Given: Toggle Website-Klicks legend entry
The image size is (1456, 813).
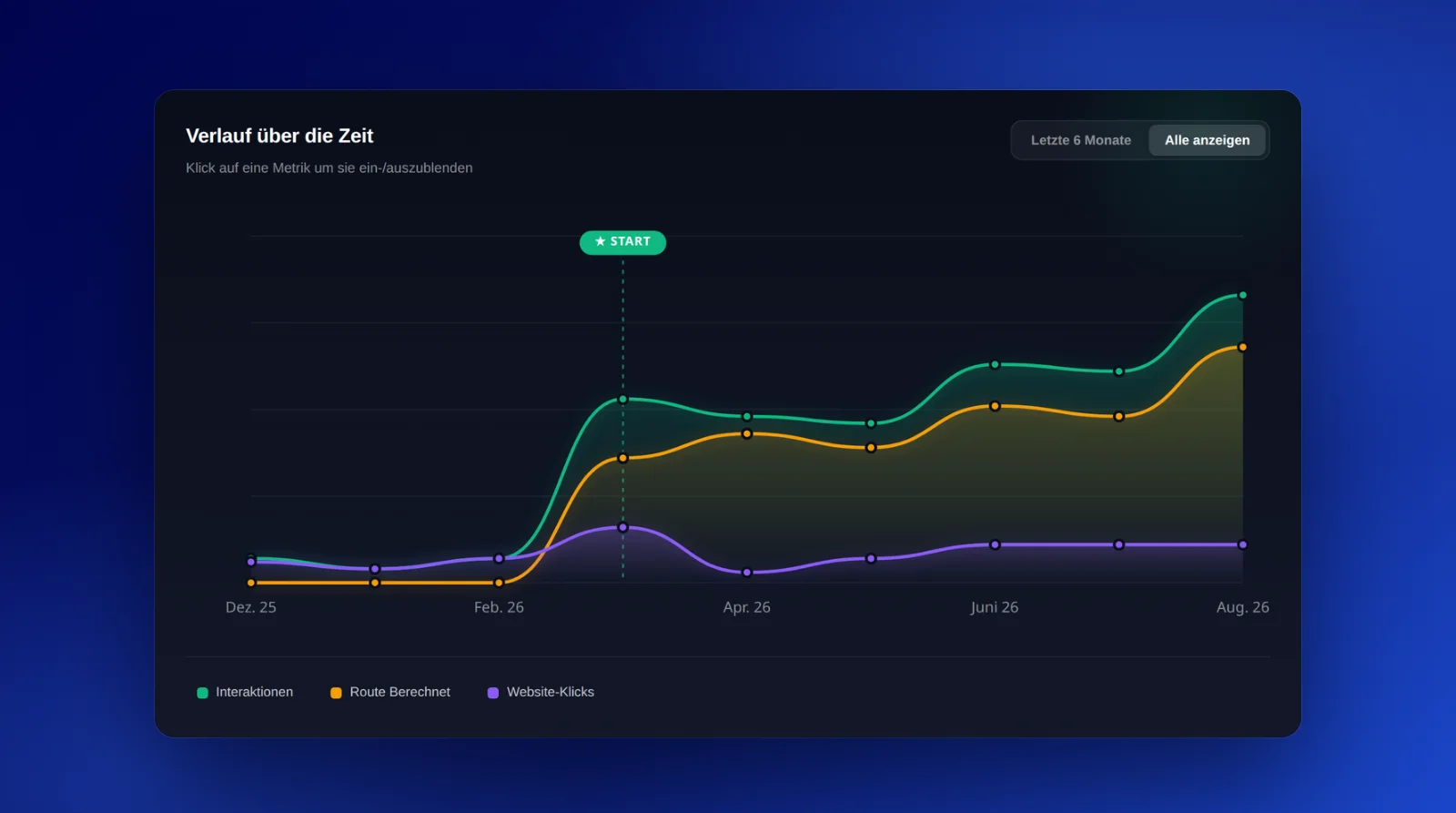Looking at the screenshot, I should (x=541, y=692).
